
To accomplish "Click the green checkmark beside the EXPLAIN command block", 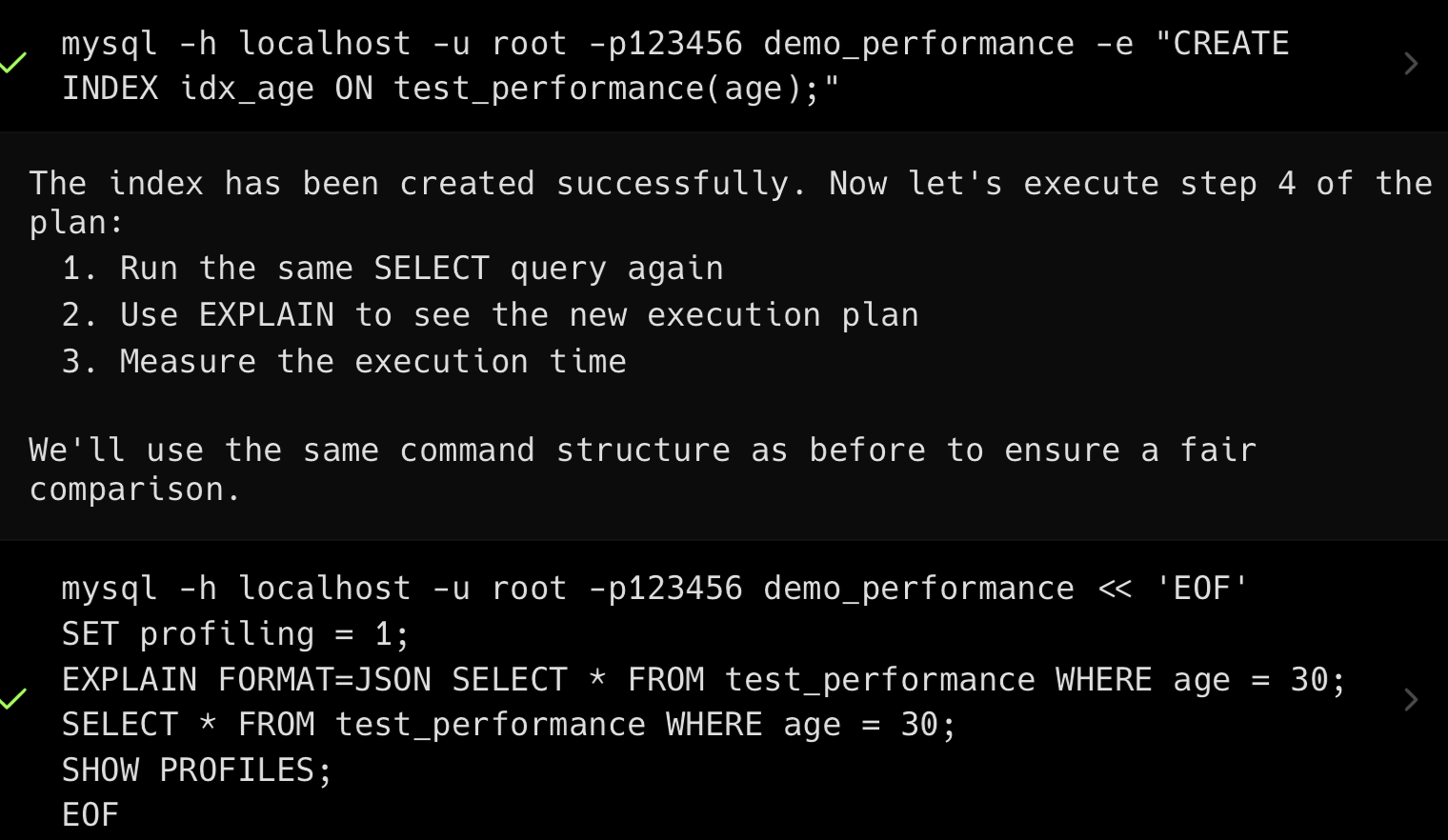I will click(x=13, y=700).
